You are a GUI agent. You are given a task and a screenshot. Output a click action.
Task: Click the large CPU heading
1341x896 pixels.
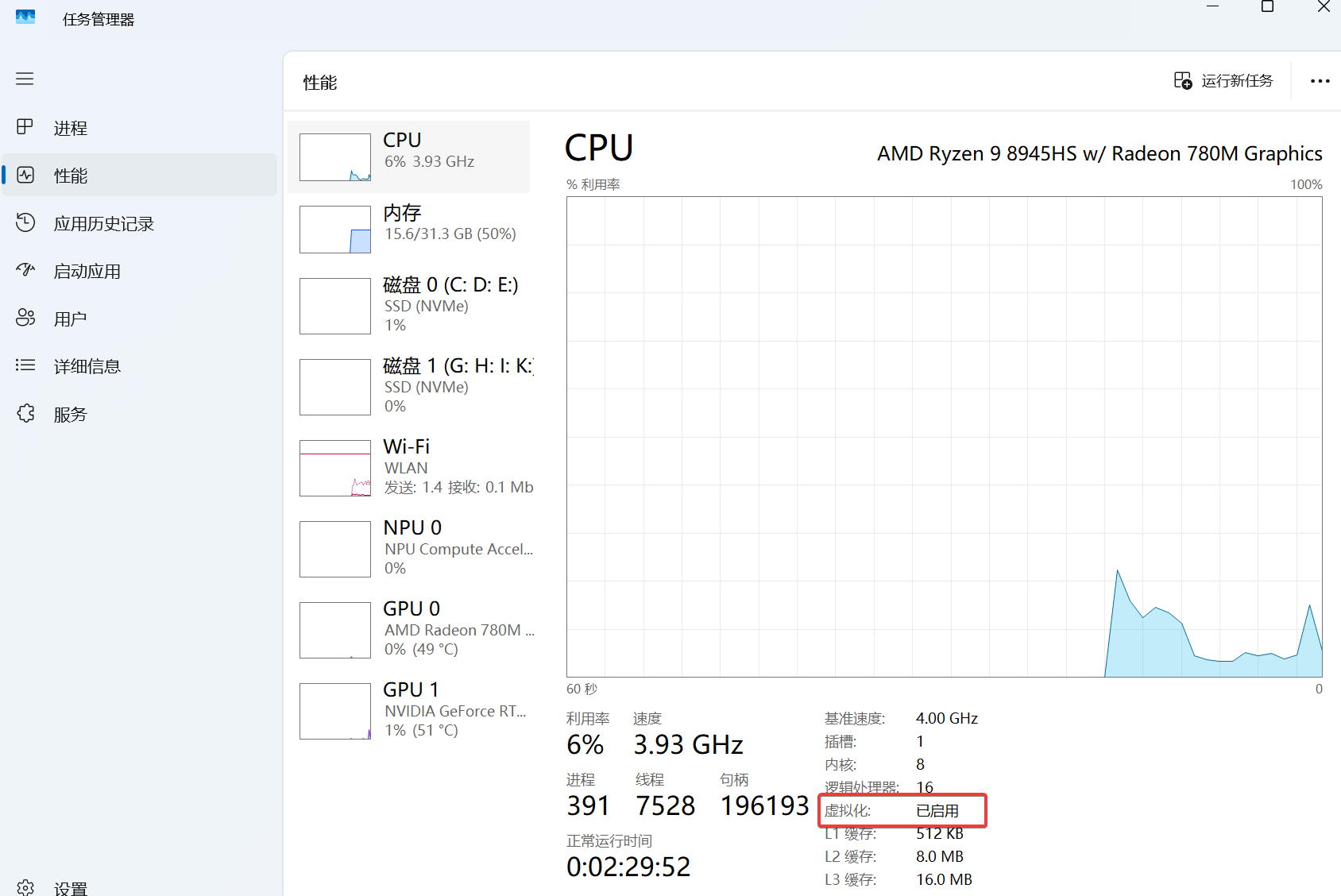(599, 148)
